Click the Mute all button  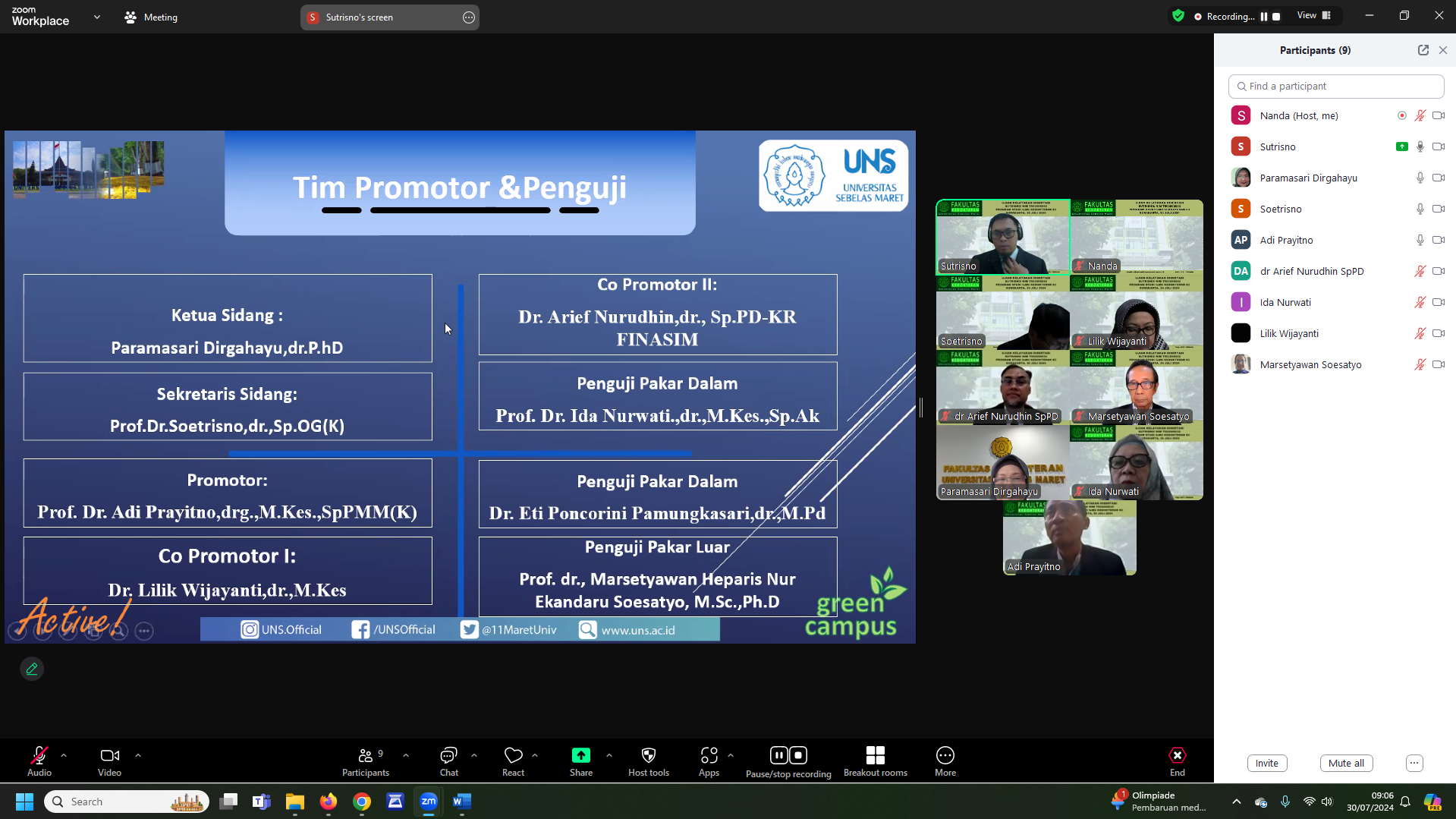tap(1346, 764)
